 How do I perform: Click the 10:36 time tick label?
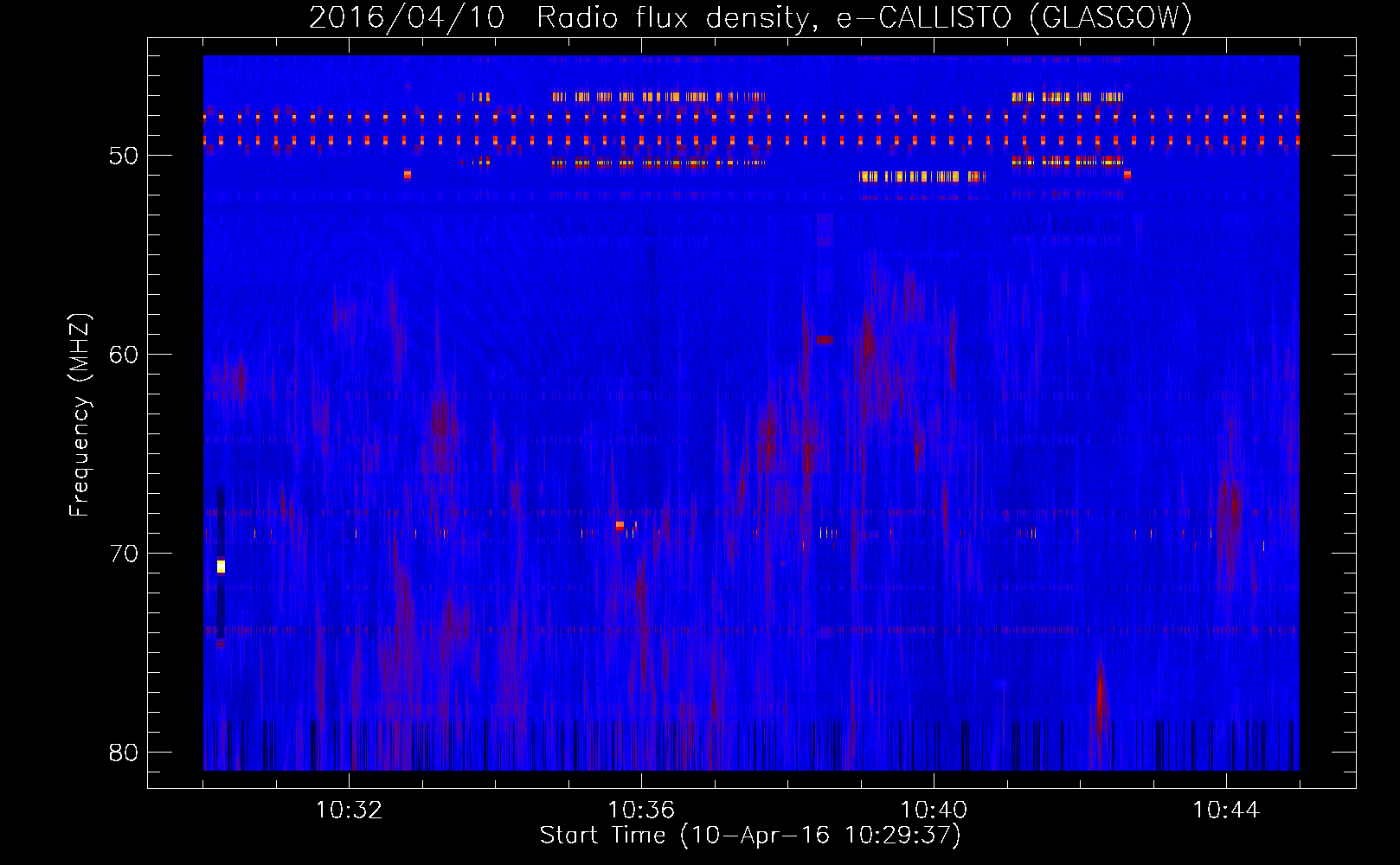(641, 811)
